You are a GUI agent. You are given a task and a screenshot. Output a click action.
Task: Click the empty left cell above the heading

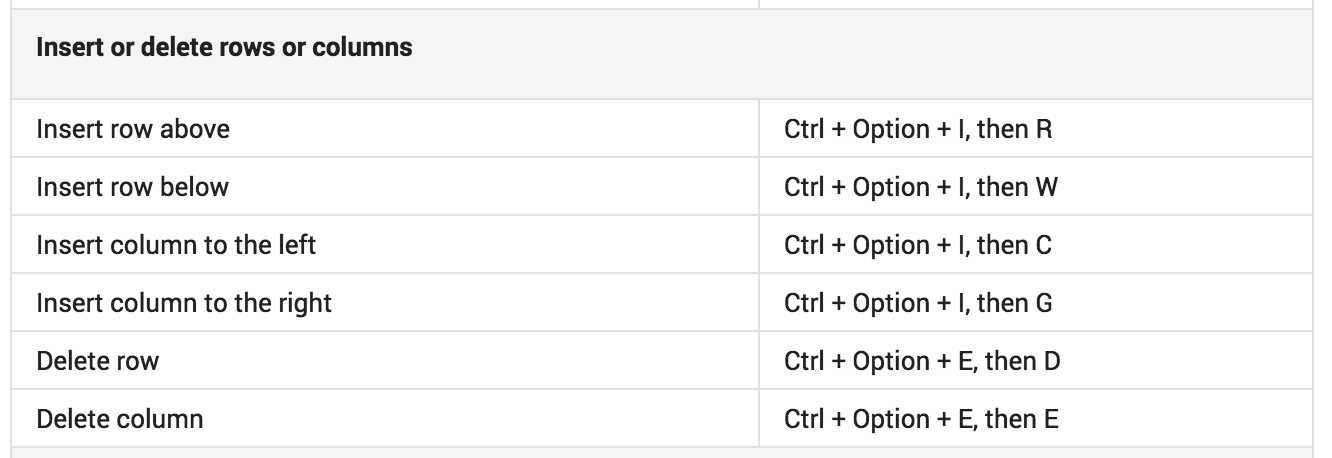tap(385, 4)
